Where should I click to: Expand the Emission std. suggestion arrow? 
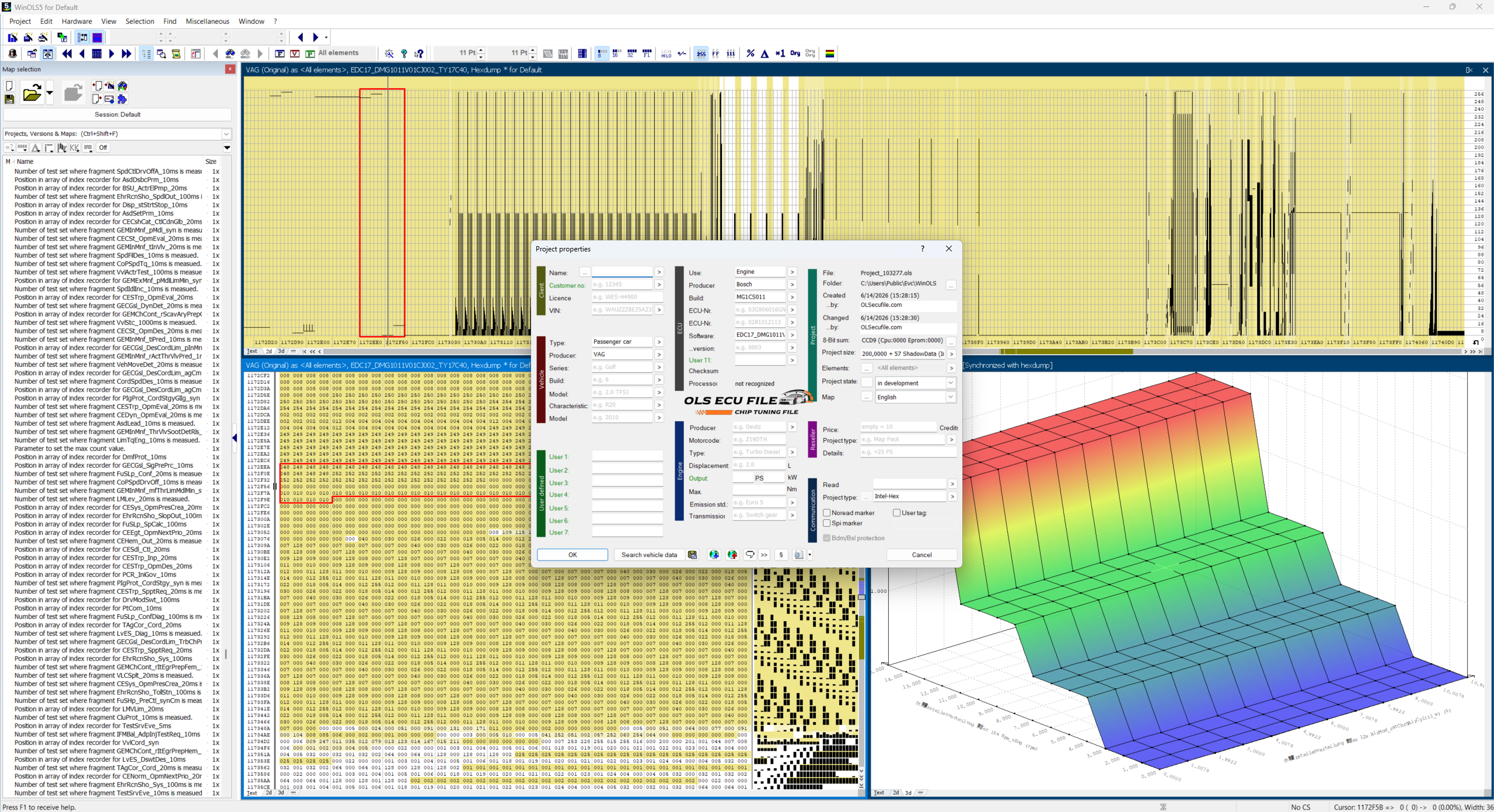click(792, 502)
